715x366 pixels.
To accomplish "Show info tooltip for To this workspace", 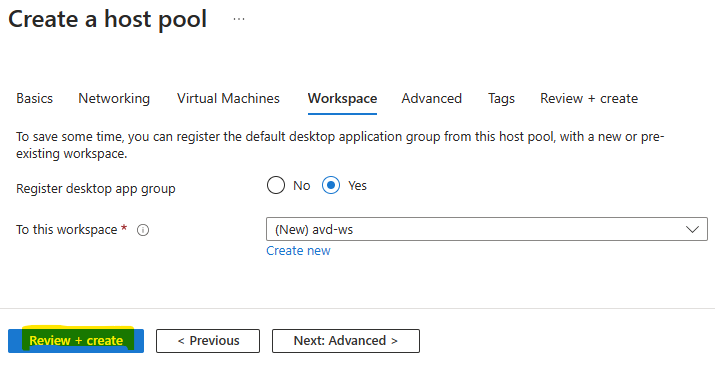I will click(143, 230).
